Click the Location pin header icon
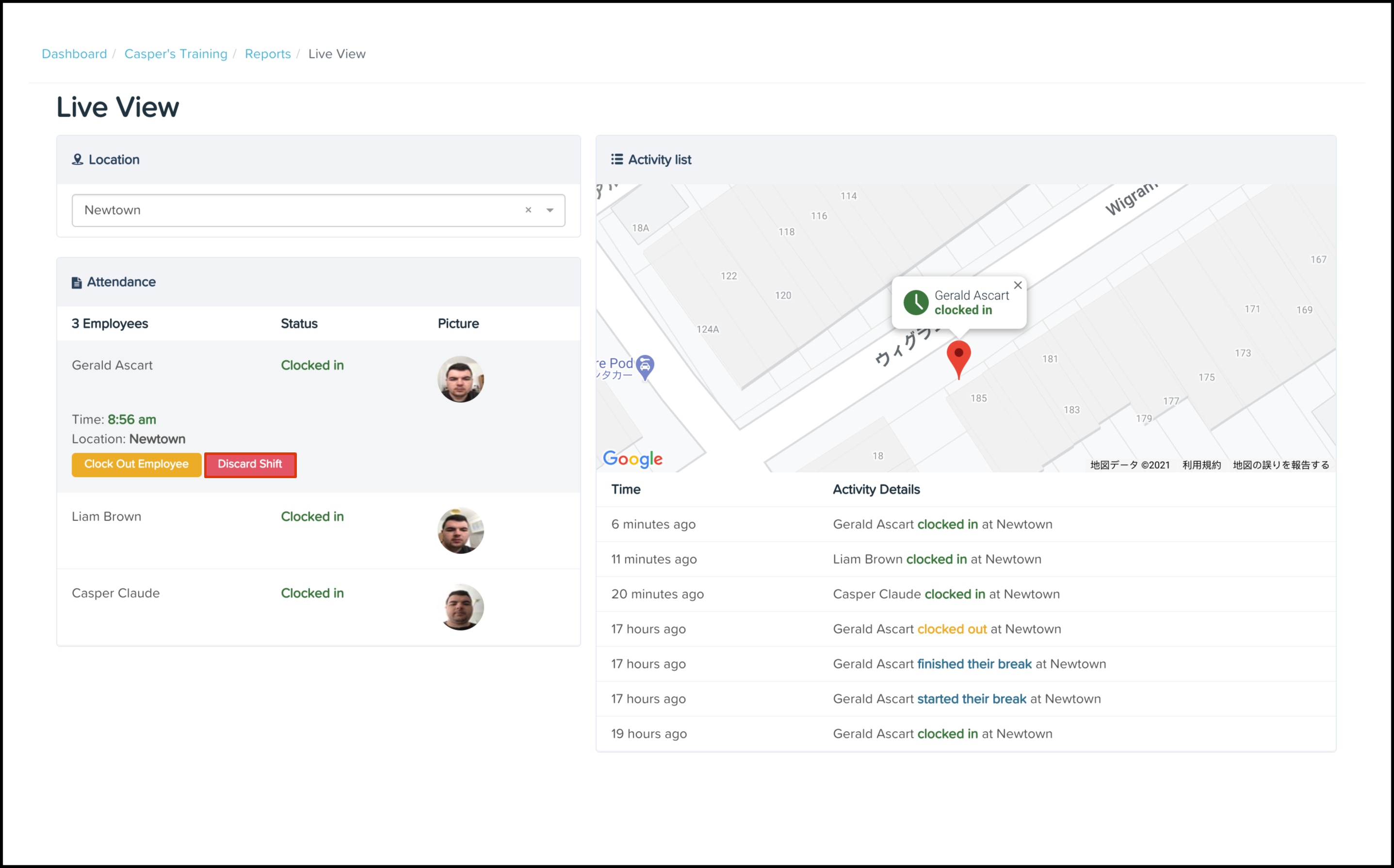The width and height of the screenshot is (1394, 868). 77,160
